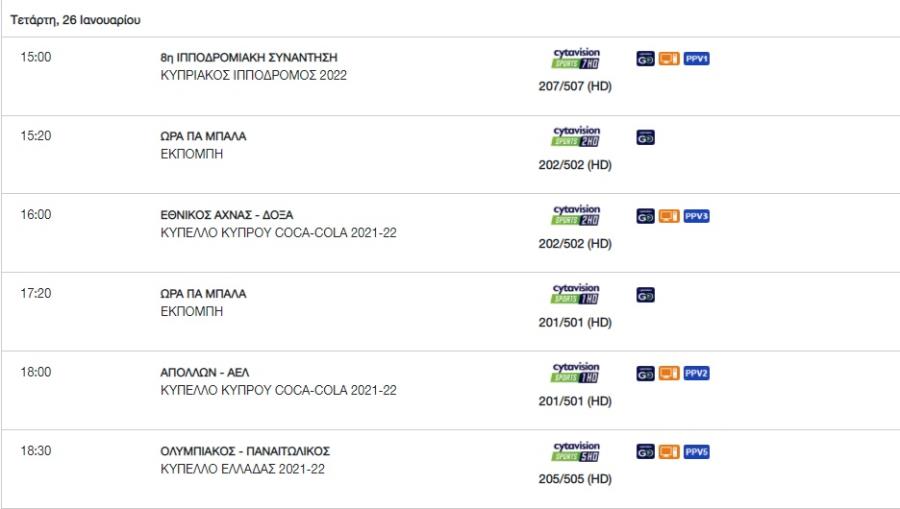The height and width of the screenshot is (509, 900).
Task: Open the ΕΘΝΙΚΟΣ ΑΧΝΑΣ - ΔΟΞΑ match title
Action: click(227, 215)
